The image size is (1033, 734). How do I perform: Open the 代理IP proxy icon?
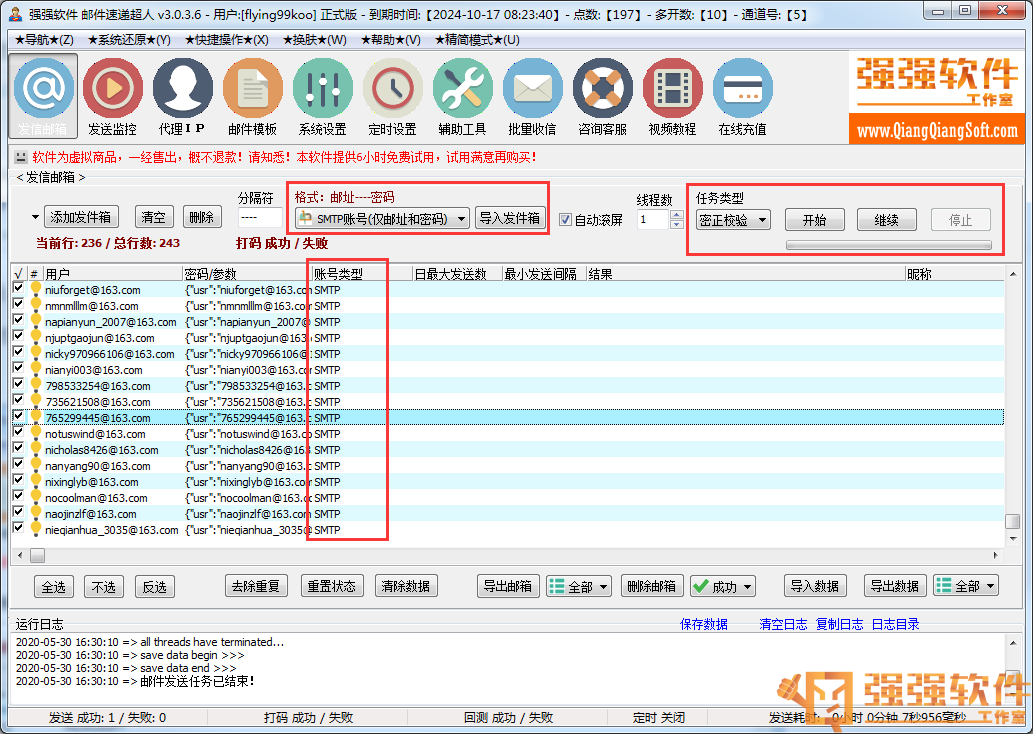point(182,96)
